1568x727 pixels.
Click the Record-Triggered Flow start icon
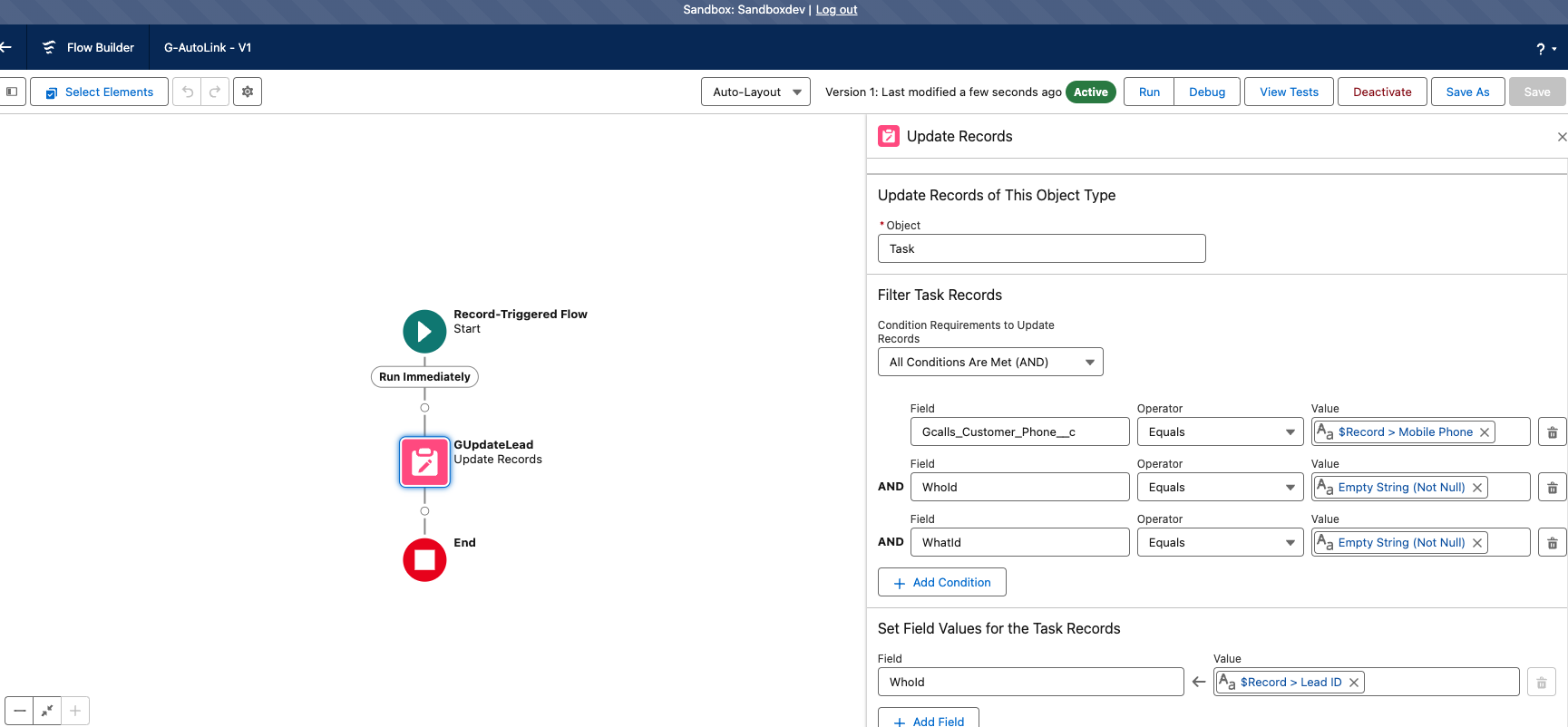pyautogui.click(x=424, y=332)
